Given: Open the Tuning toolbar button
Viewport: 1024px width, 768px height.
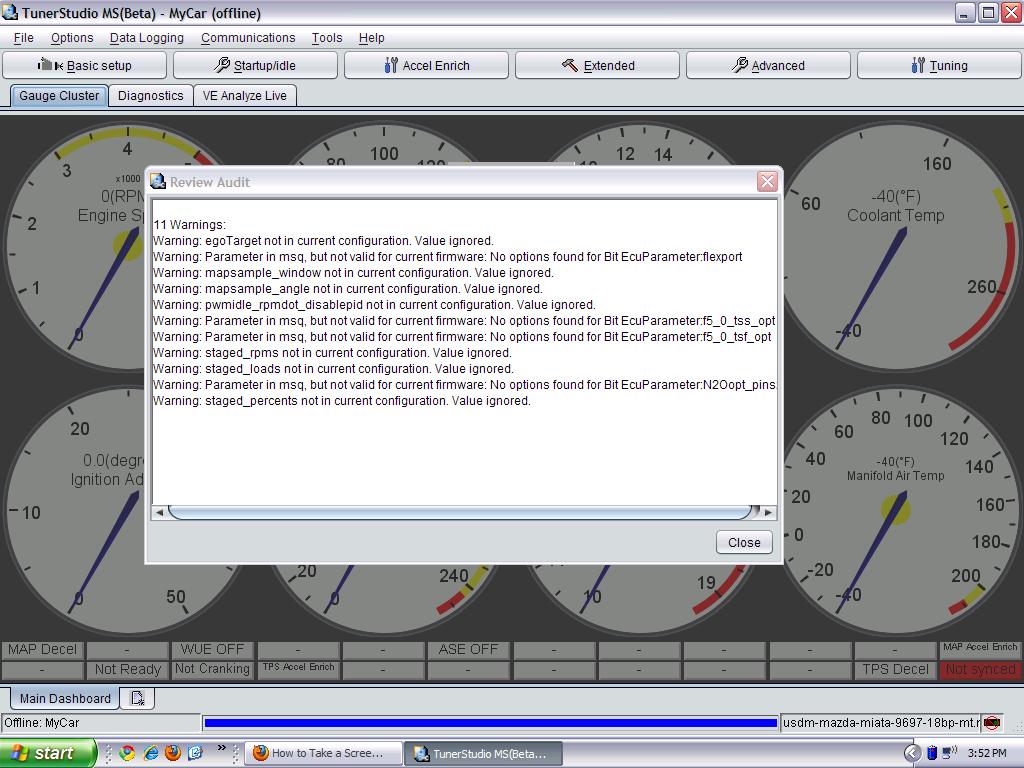Looking at the screenshot, I should tap(939, 65).
